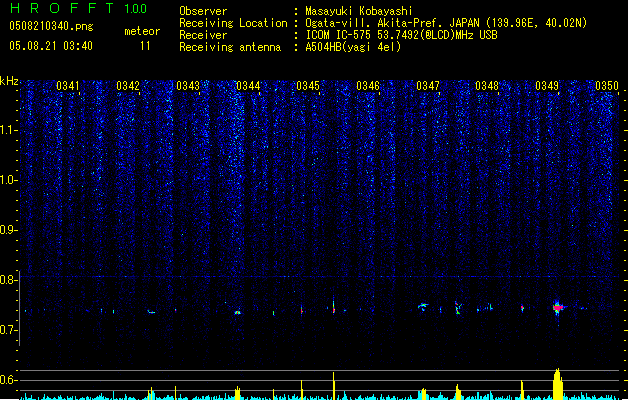
Task: Click the large red meteor echo near 0349
Action: coord(558,308)
